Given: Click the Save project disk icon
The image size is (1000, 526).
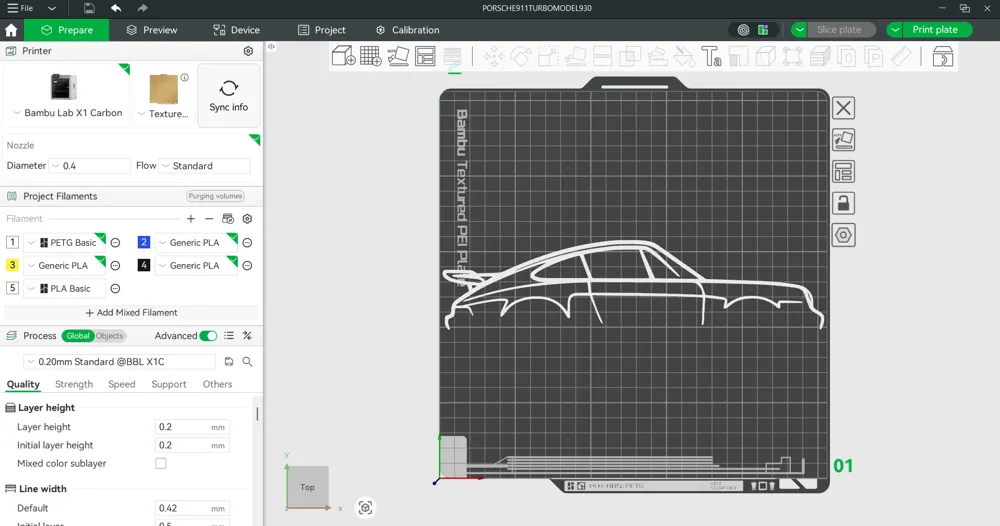Looking at the screenshot, I should (x=89, y=8).
